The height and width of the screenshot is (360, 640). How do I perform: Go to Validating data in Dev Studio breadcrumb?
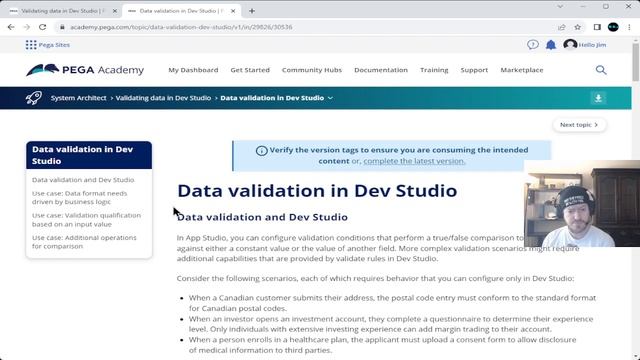(163, 98)
